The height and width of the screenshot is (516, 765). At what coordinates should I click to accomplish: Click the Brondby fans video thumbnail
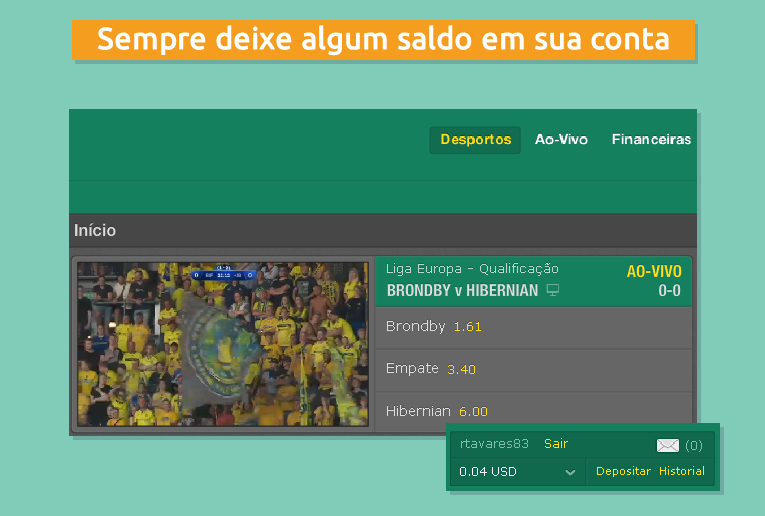223,344
